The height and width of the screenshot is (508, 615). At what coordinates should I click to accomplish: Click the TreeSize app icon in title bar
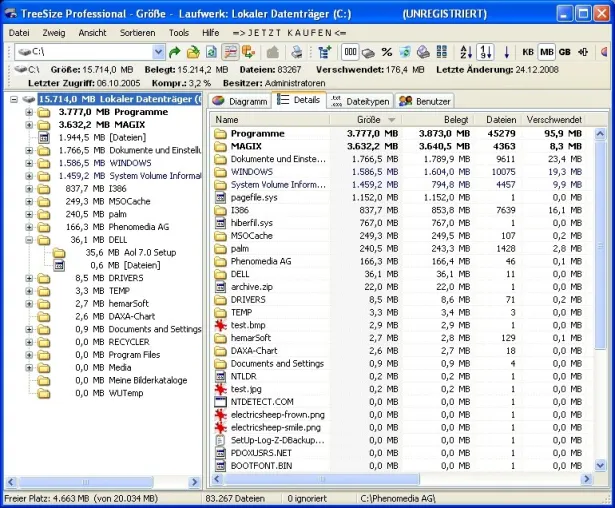click(x=11, y=14)
